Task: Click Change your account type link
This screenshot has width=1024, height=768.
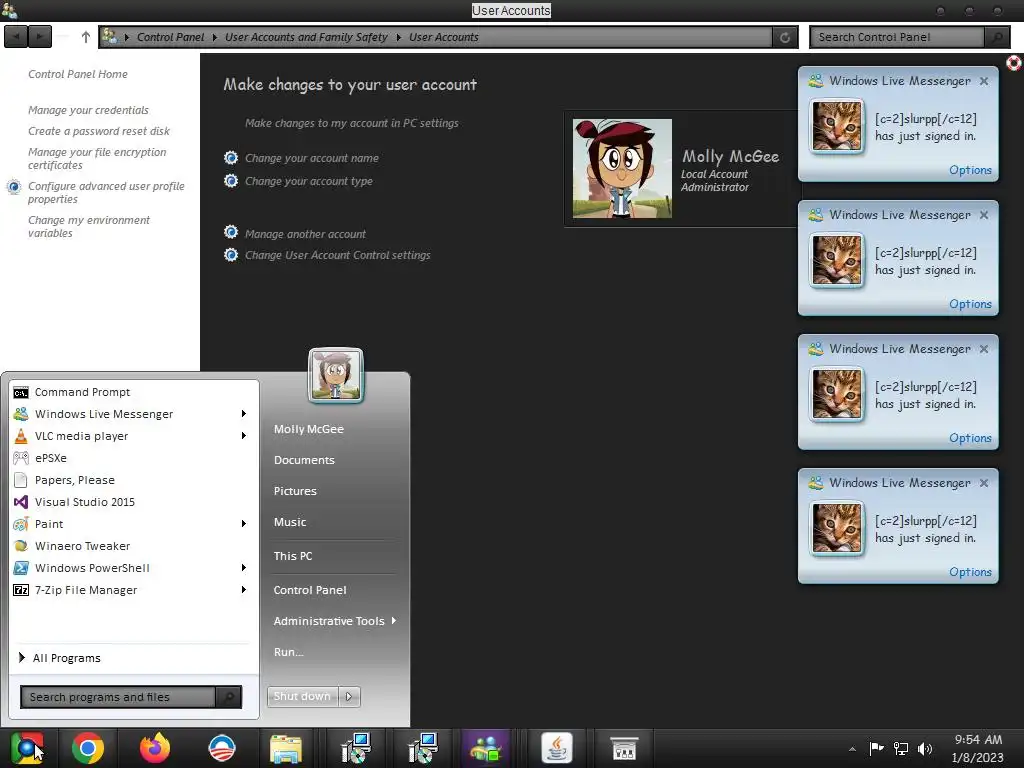Action: (x=309, y=181)
